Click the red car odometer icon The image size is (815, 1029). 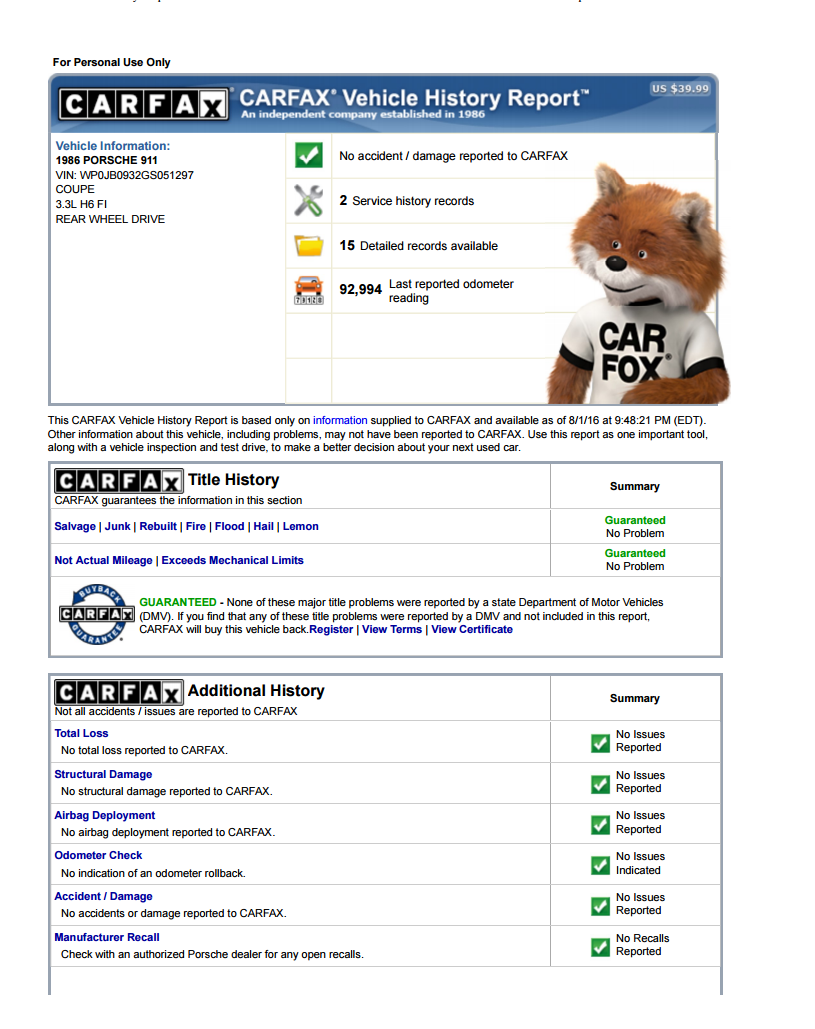308,290
